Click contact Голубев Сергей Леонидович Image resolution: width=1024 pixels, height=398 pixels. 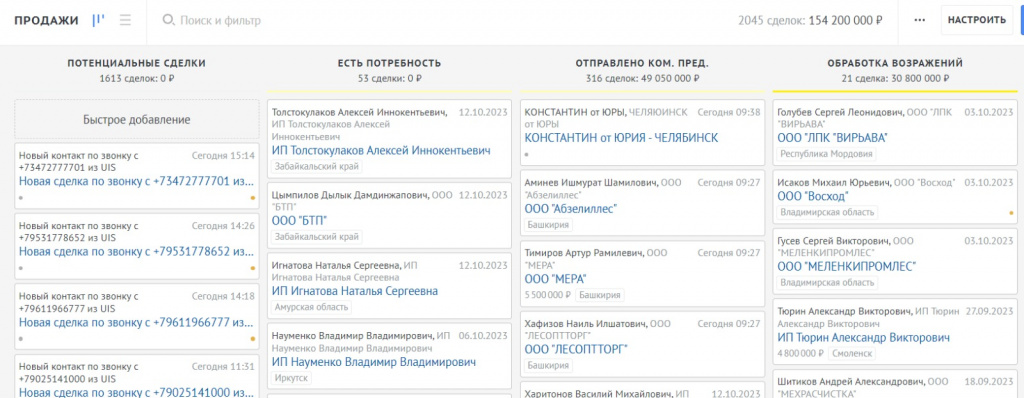click(840, 112)
